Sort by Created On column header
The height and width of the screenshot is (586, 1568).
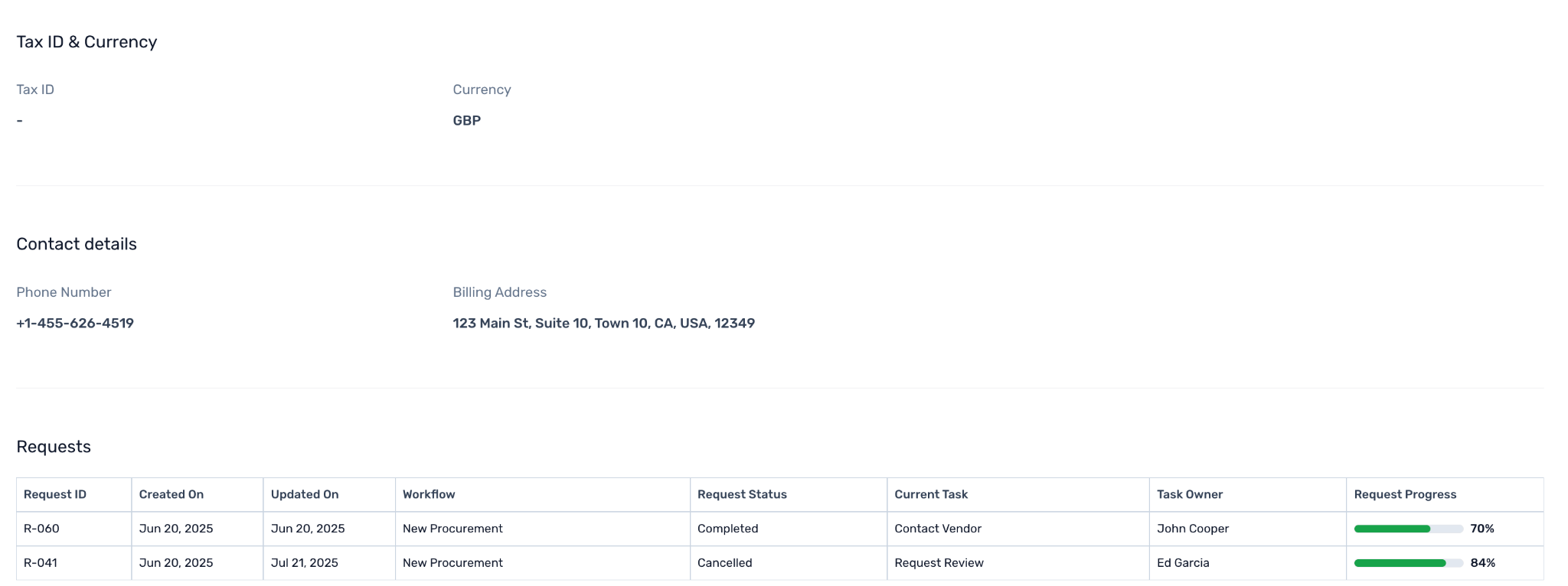pyautogui.click(x=198, y=494)
